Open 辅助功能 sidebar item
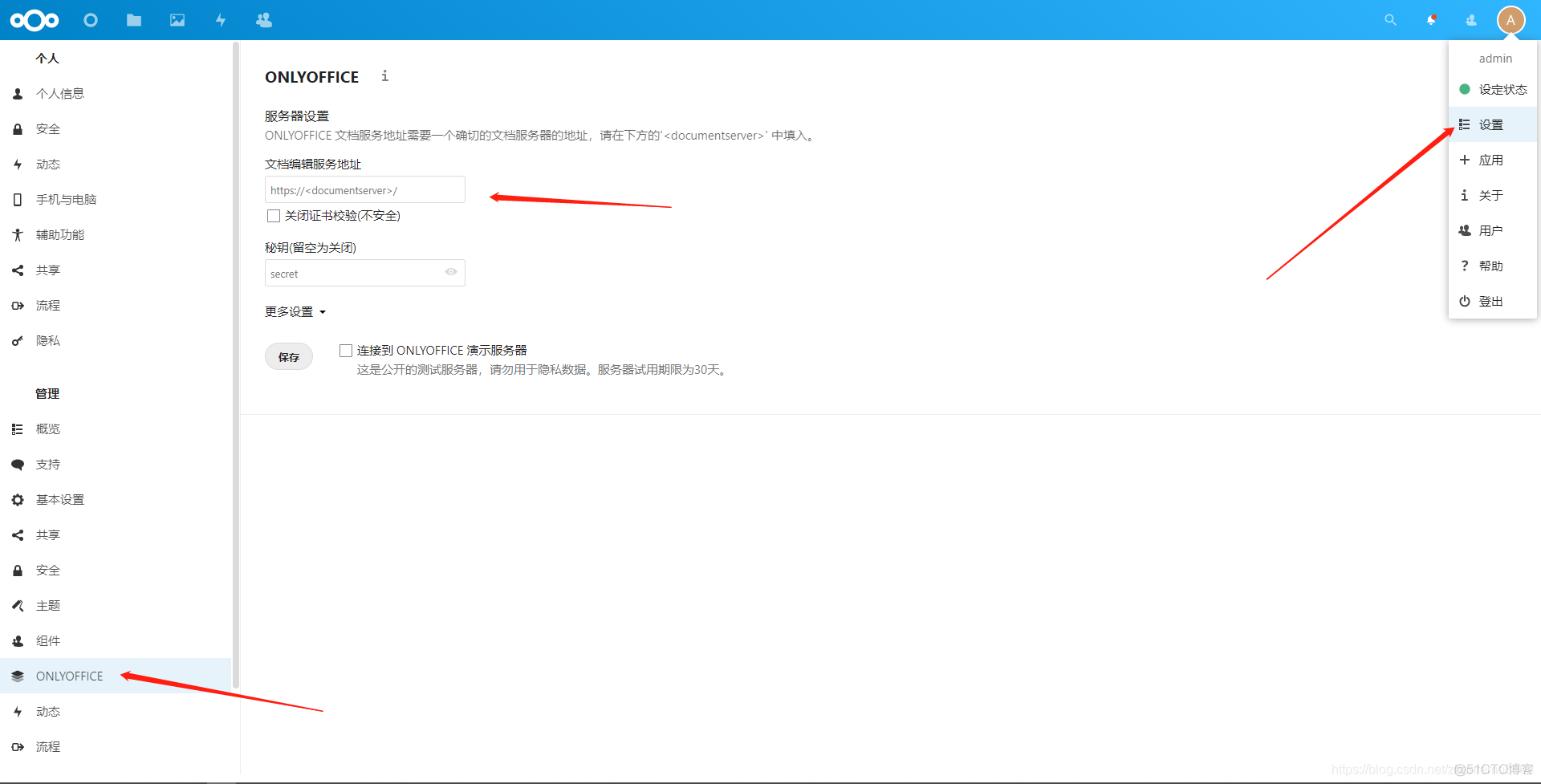 (116, 234)
